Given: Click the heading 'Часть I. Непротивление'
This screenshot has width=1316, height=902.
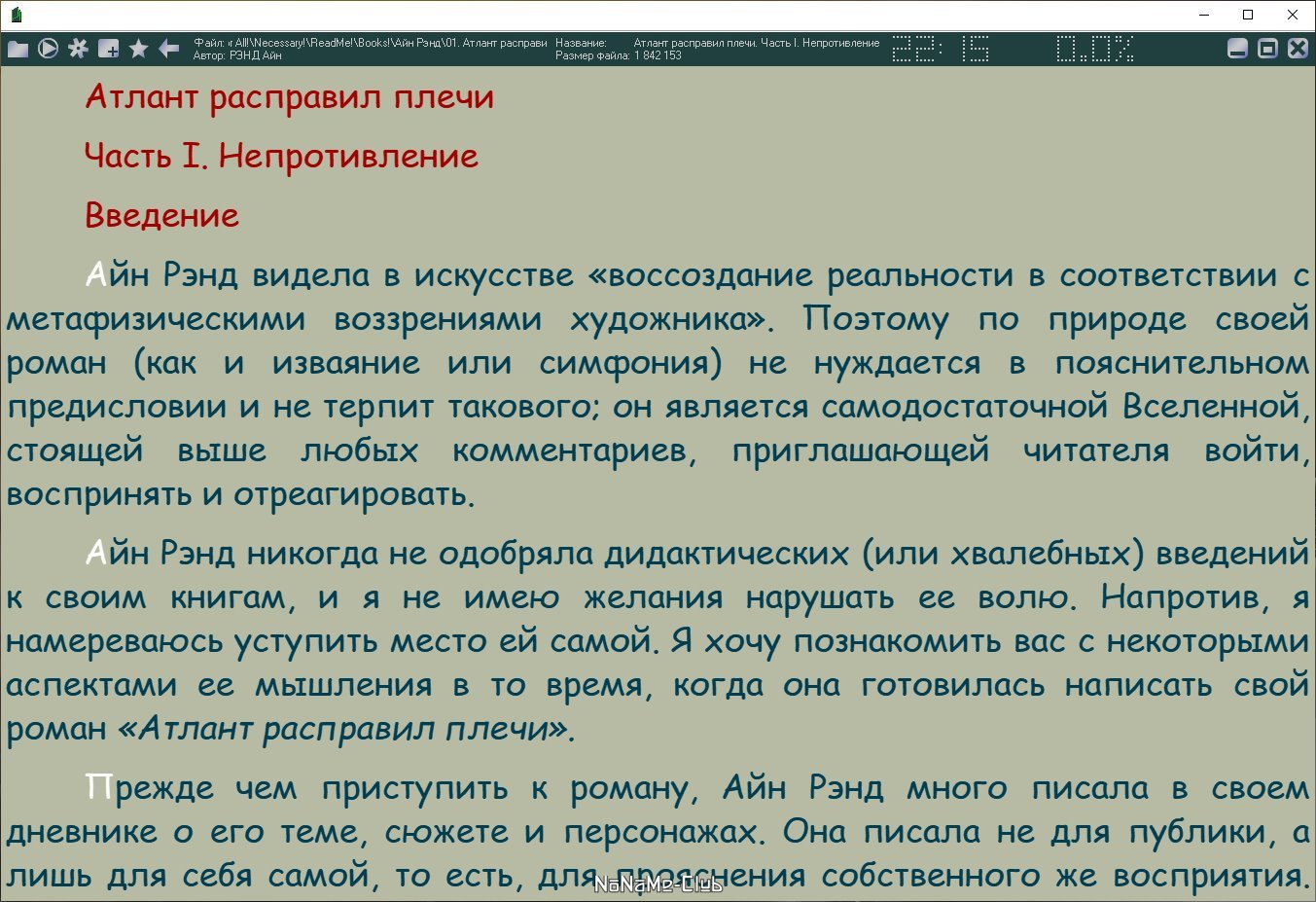Looking at the screenshot, I should coord(281,156).
